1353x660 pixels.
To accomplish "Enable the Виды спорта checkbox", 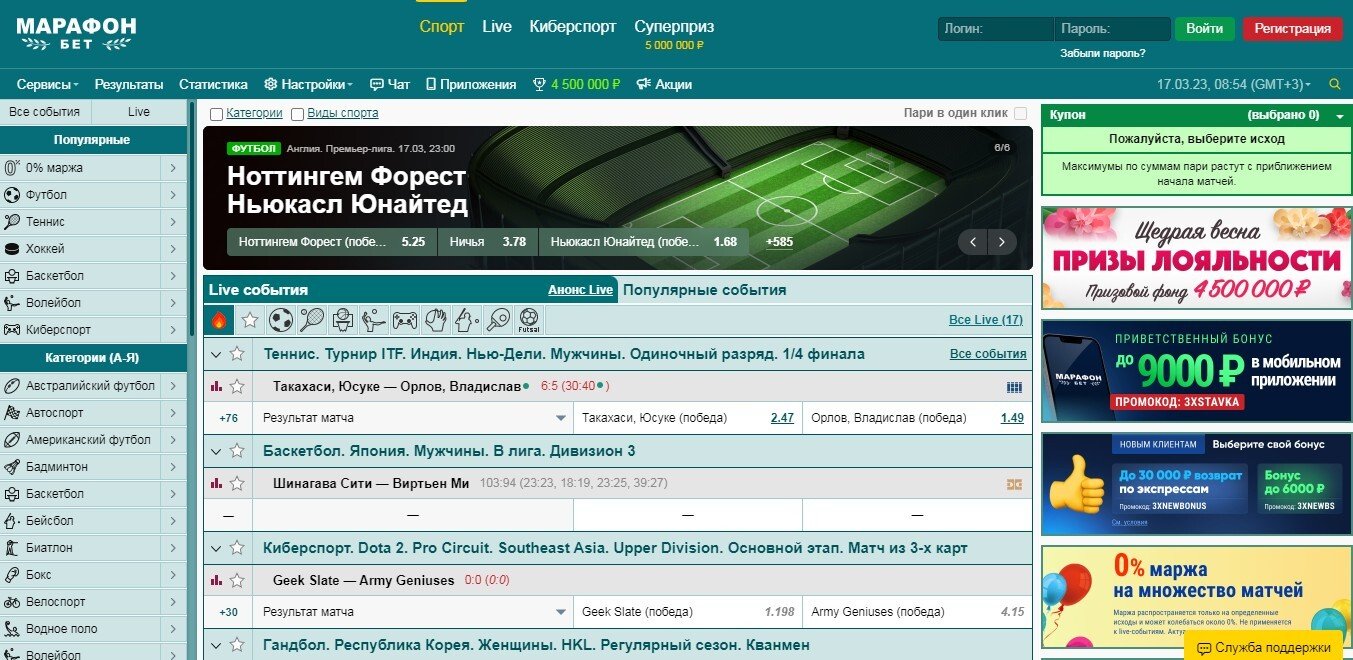I will point(297,114).
